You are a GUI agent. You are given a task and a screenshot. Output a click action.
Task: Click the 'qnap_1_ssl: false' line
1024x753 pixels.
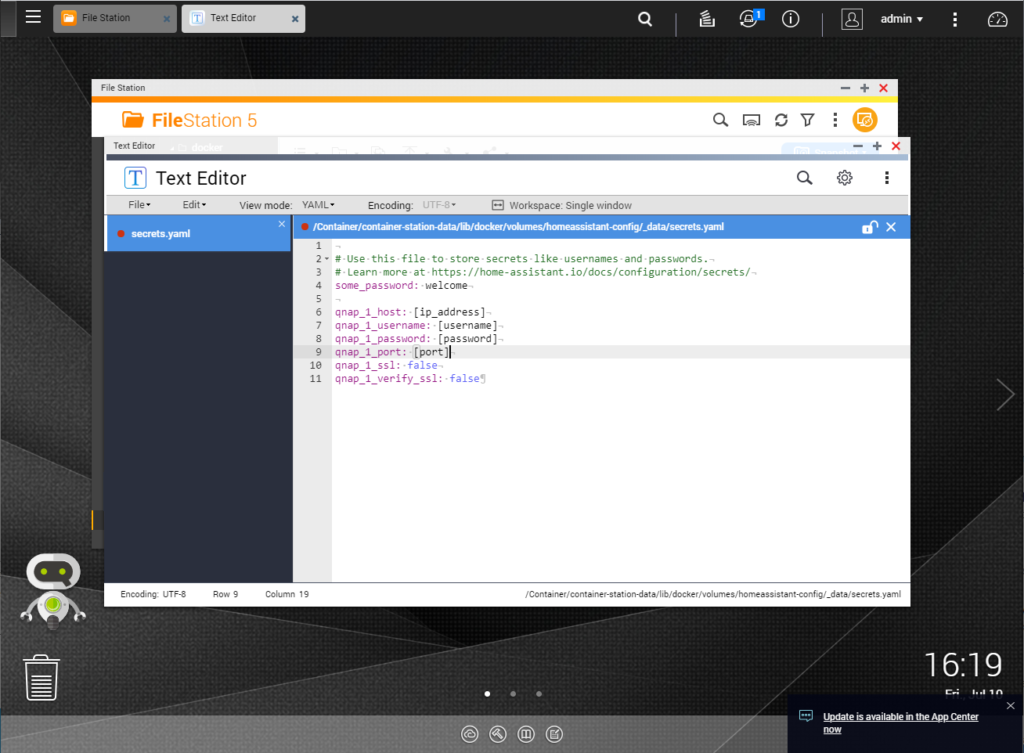coord(386,366)
